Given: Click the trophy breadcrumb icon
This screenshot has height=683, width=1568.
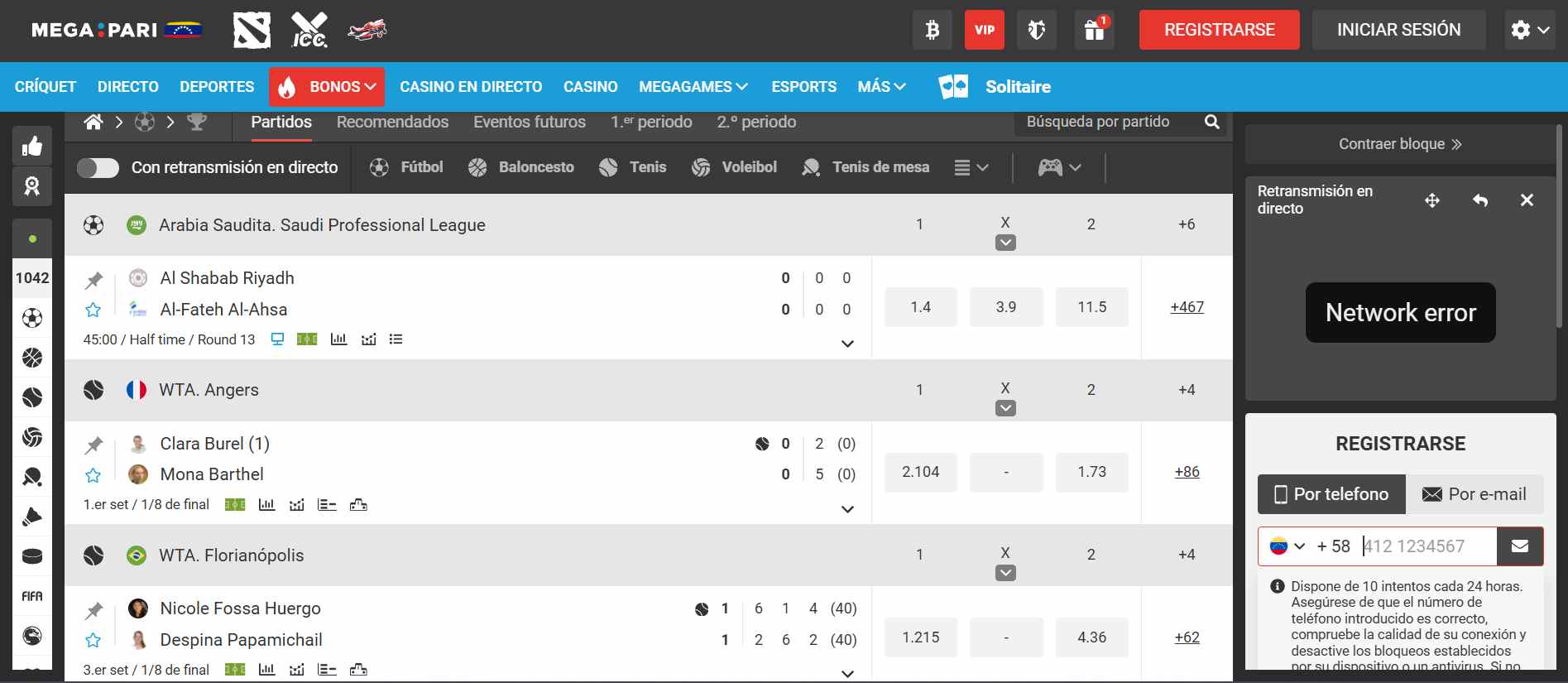Looking at the screenshot, I should click(x=197, y=123).
